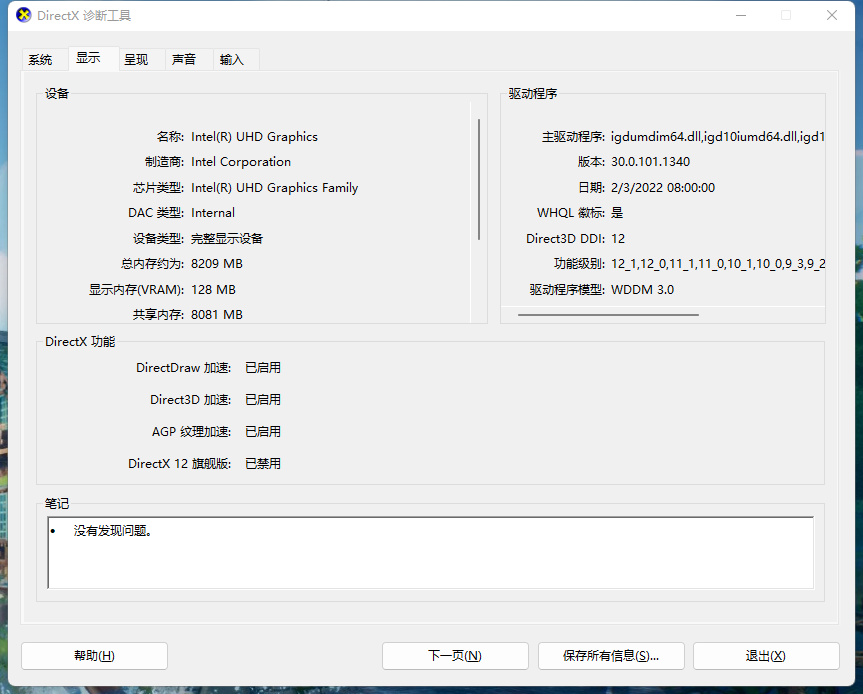Click the DirectX 12 旗舰版 已禁用 status
863x694 pixels.
point(263,464)
